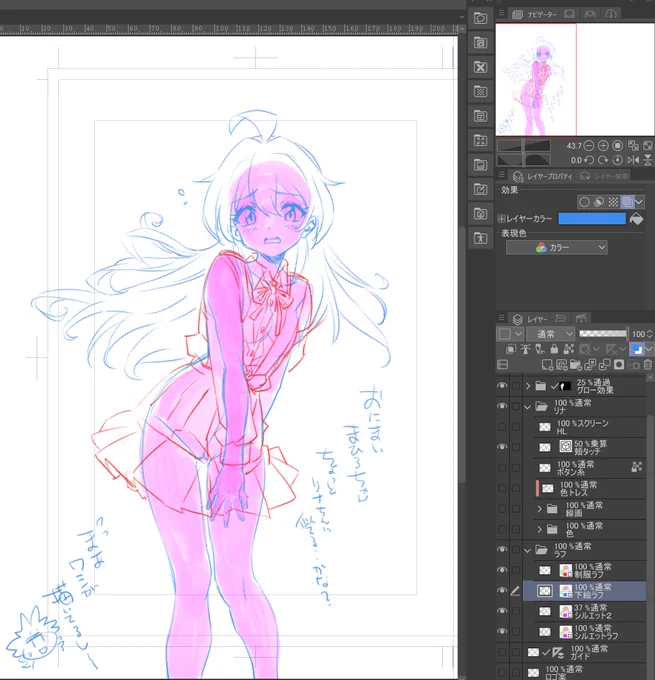This screenshot has width=655, height=680.
Task: Hide the 制服ラフ layer
Action: (x=502, y=570)
